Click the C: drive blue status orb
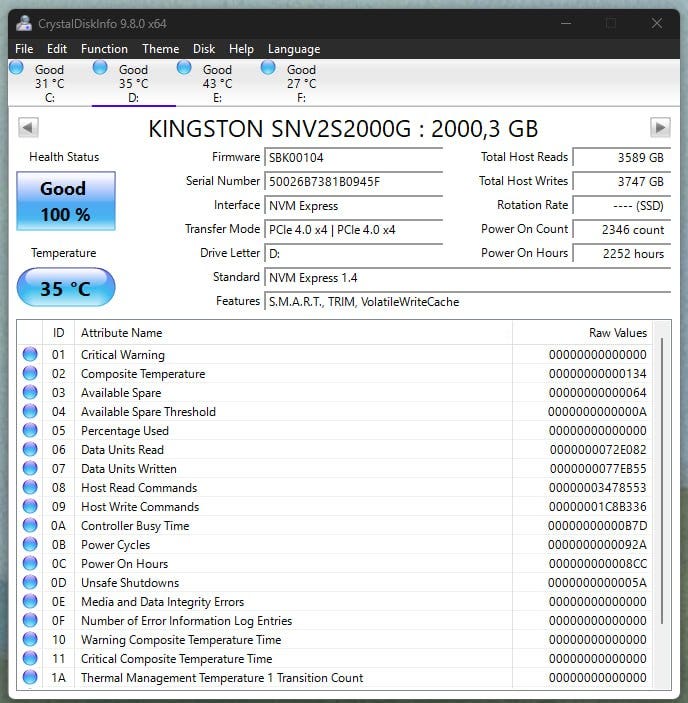The width and height of the screenshot is (688, 703). pos(17,68)
